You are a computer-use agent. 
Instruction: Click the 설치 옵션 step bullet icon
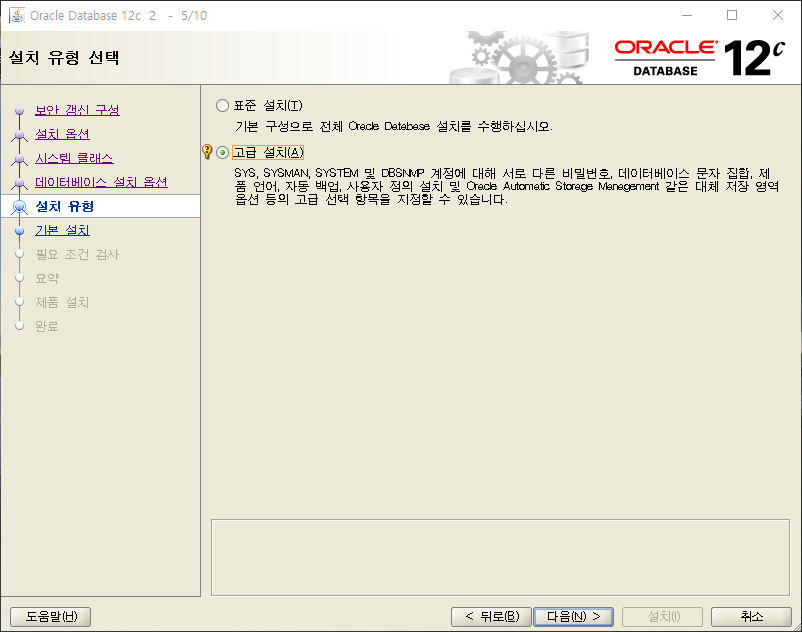coord(19,135)
